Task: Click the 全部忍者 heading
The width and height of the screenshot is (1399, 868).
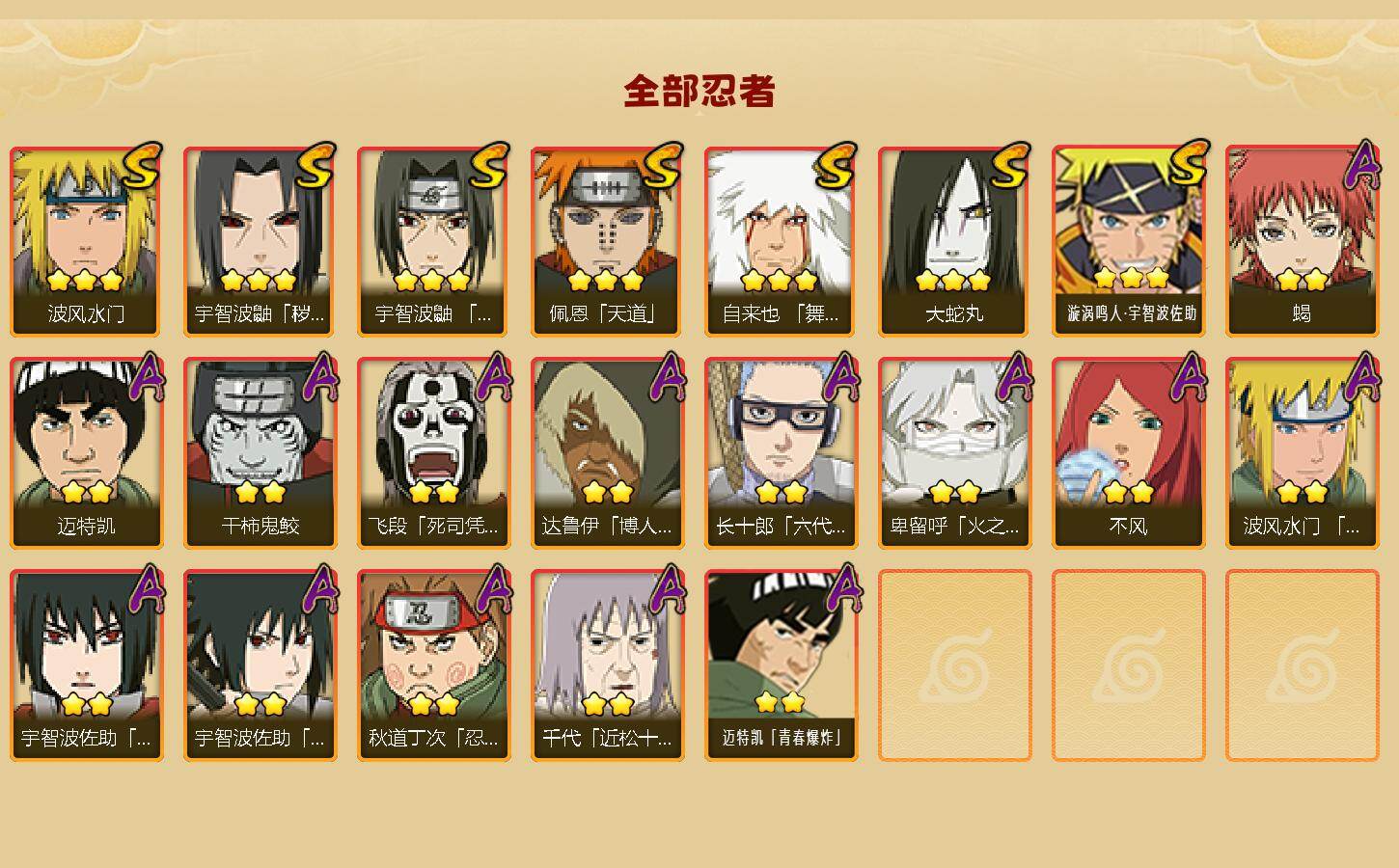Action: [x=699, y=92]
